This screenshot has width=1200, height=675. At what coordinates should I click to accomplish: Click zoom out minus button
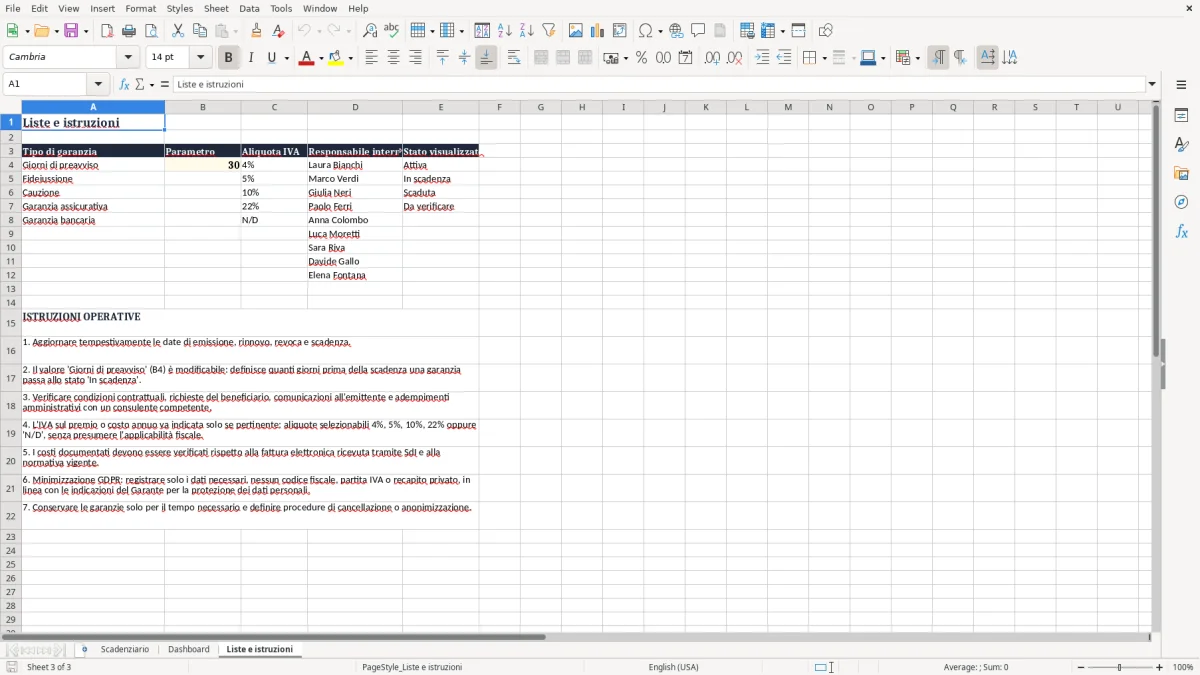coord(1080,667)
